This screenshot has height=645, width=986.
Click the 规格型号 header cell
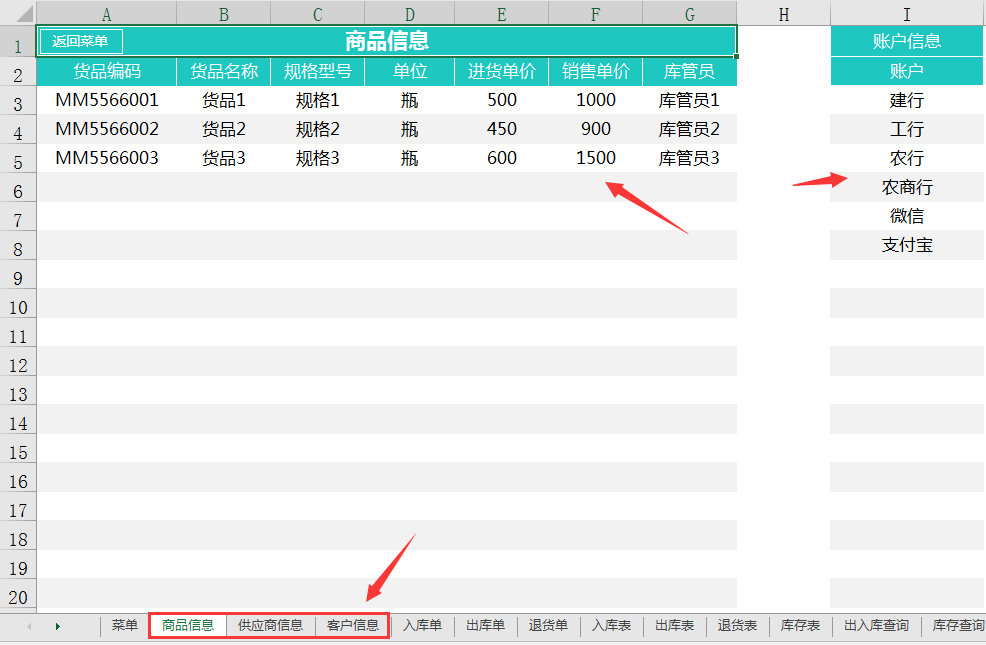point(318,71)
